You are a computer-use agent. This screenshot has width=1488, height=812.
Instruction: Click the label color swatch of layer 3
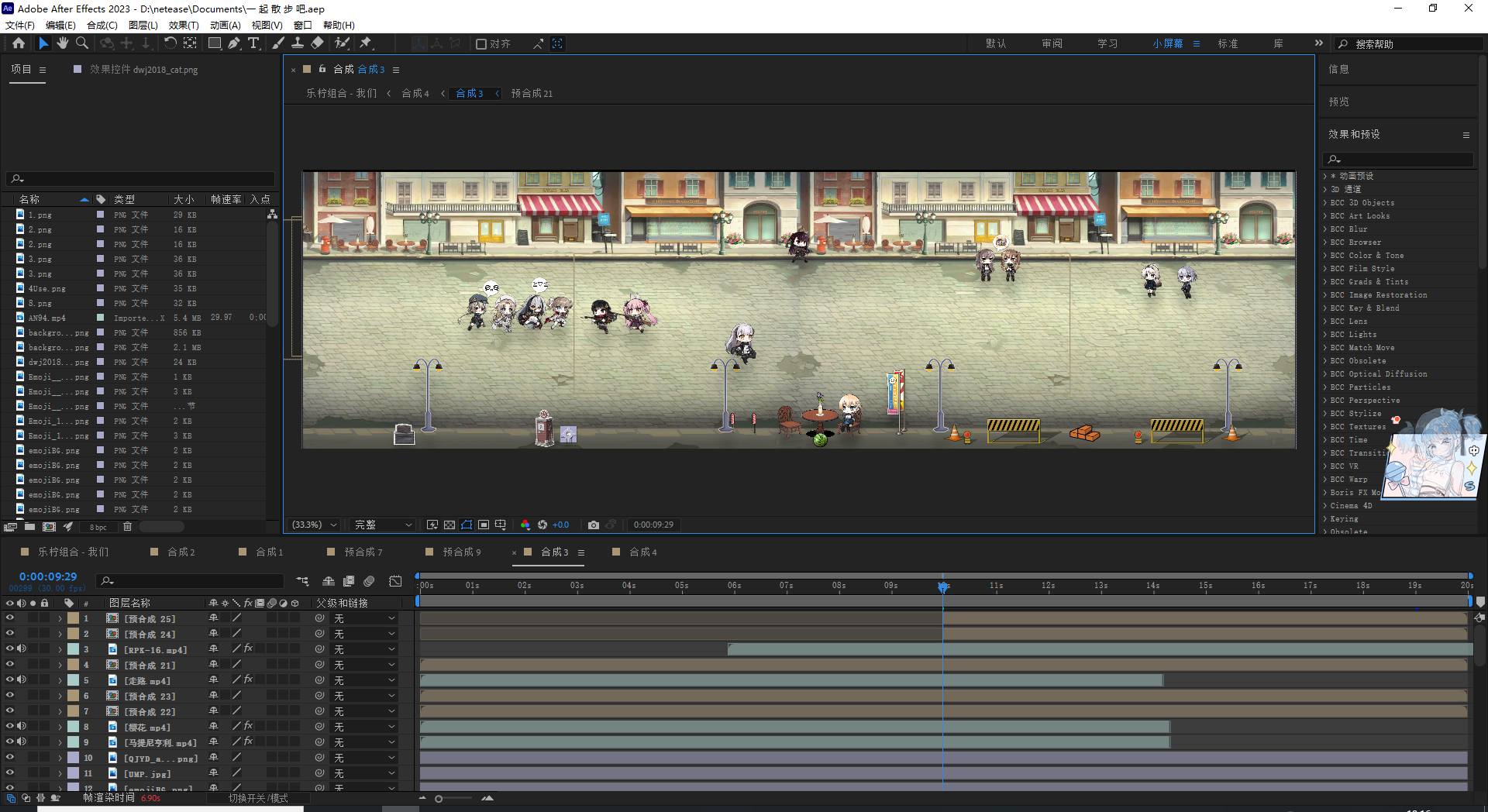[74, 649]
